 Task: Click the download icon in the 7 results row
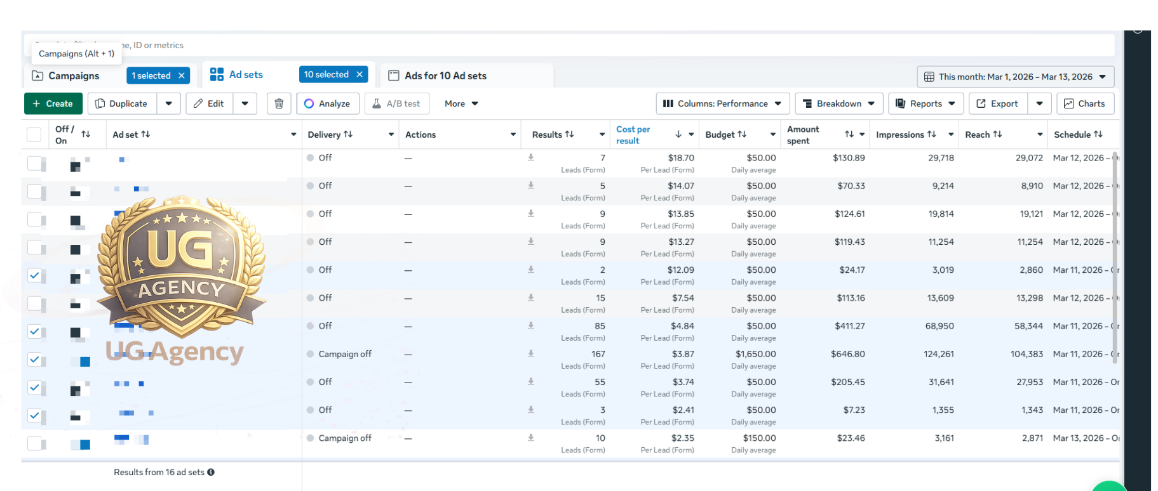(530, 157)
